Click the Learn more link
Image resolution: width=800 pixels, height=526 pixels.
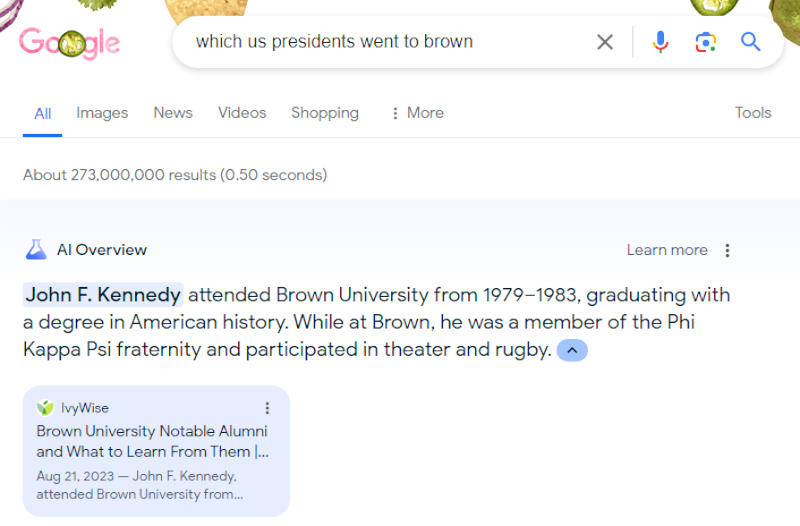(x=667, y=250)
